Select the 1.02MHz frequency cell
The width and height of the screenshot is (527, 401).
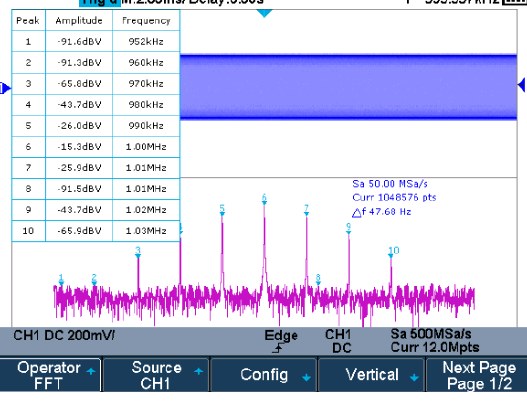click(x=146, y=210)
